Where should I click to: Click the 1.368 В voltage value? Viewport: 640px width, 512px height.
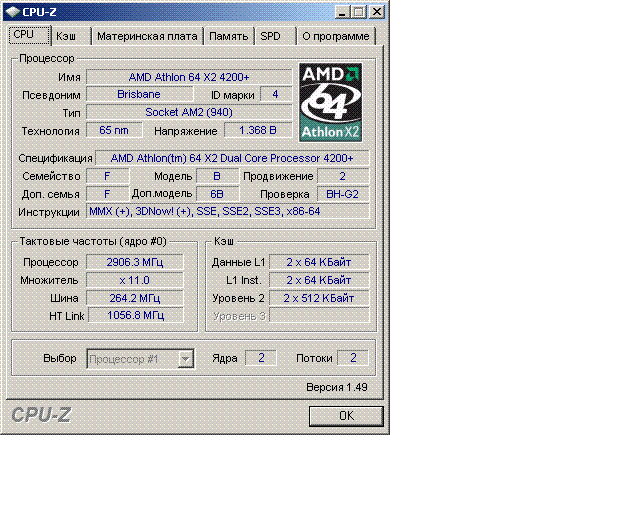pyautogui.click(x=258, y=130)
